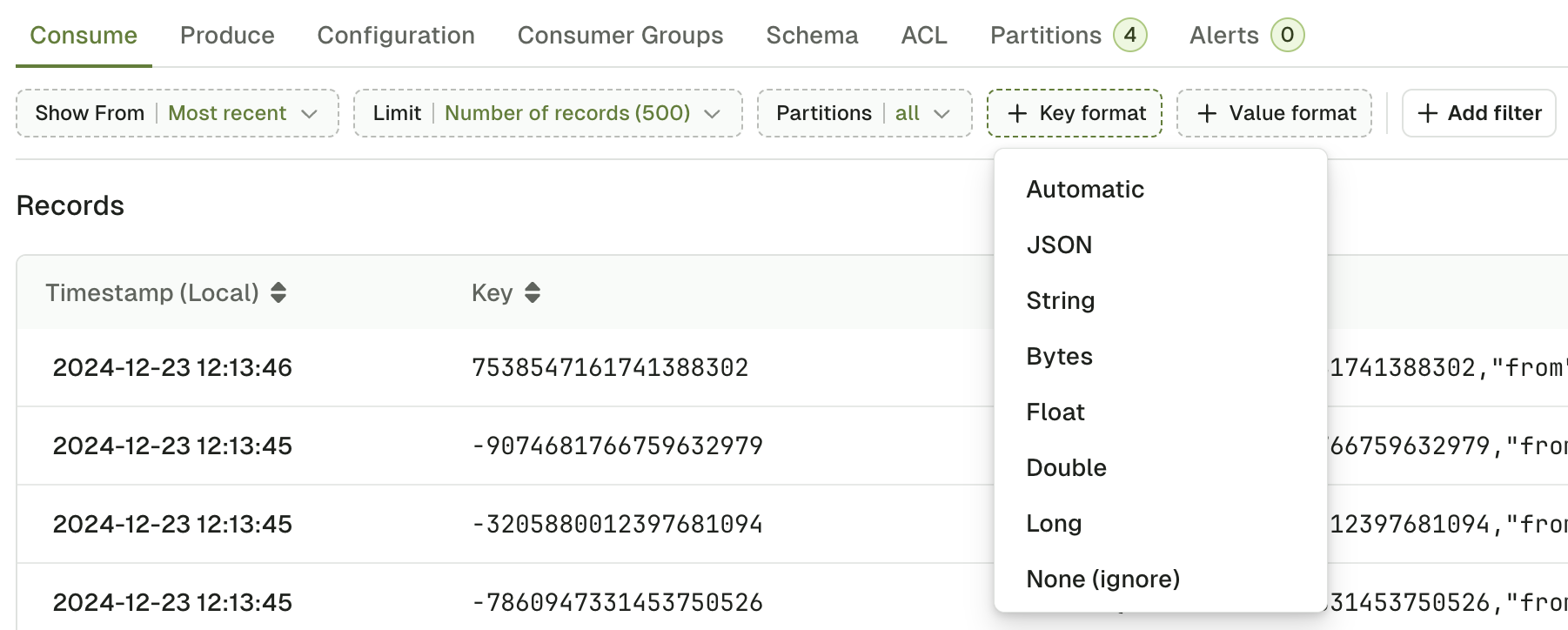Viewport: 1568px width, 630px height.
Task: Select String key format
Action: 1160,301
